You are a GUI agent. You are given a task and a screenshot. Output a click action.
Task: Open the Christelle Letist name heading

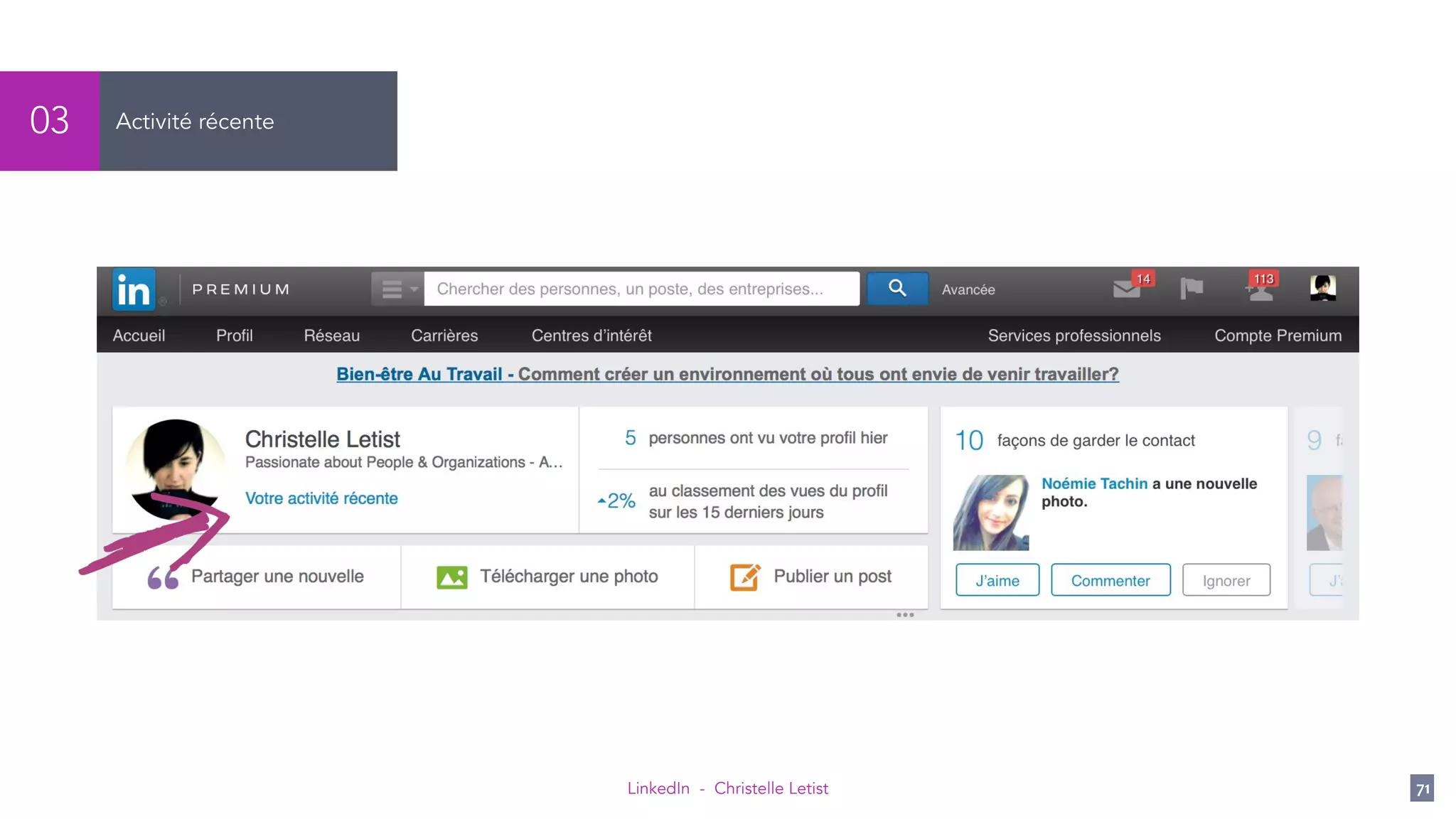pyautogui.click(x=322, y=439)
